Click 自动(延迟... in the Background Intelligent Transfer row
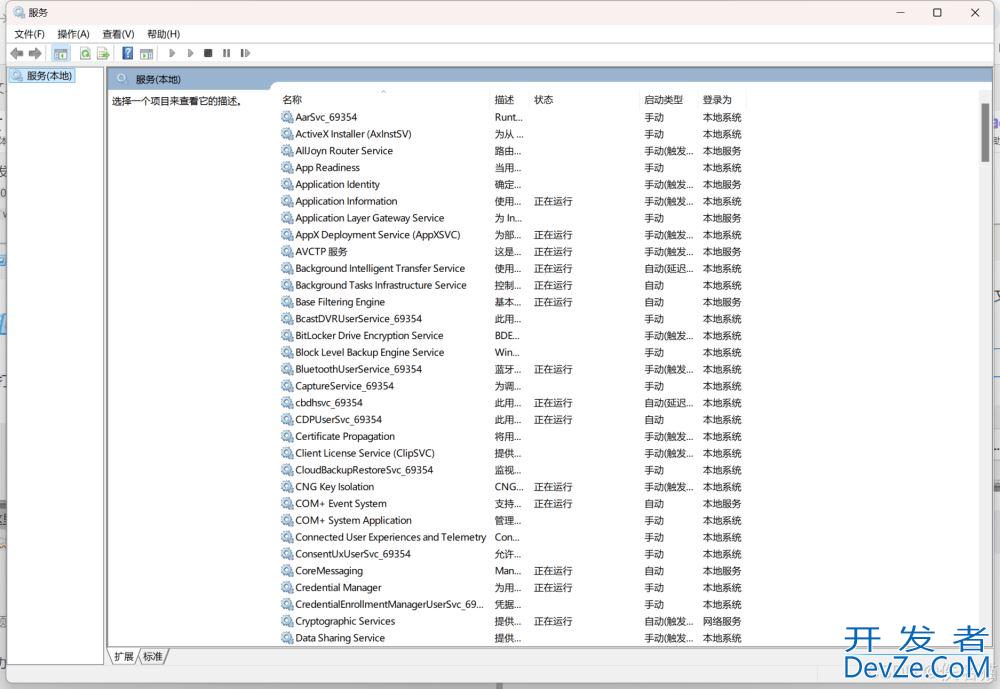Image resolution: width=1000 pixels, height=689 pixels. coord(668,269)
